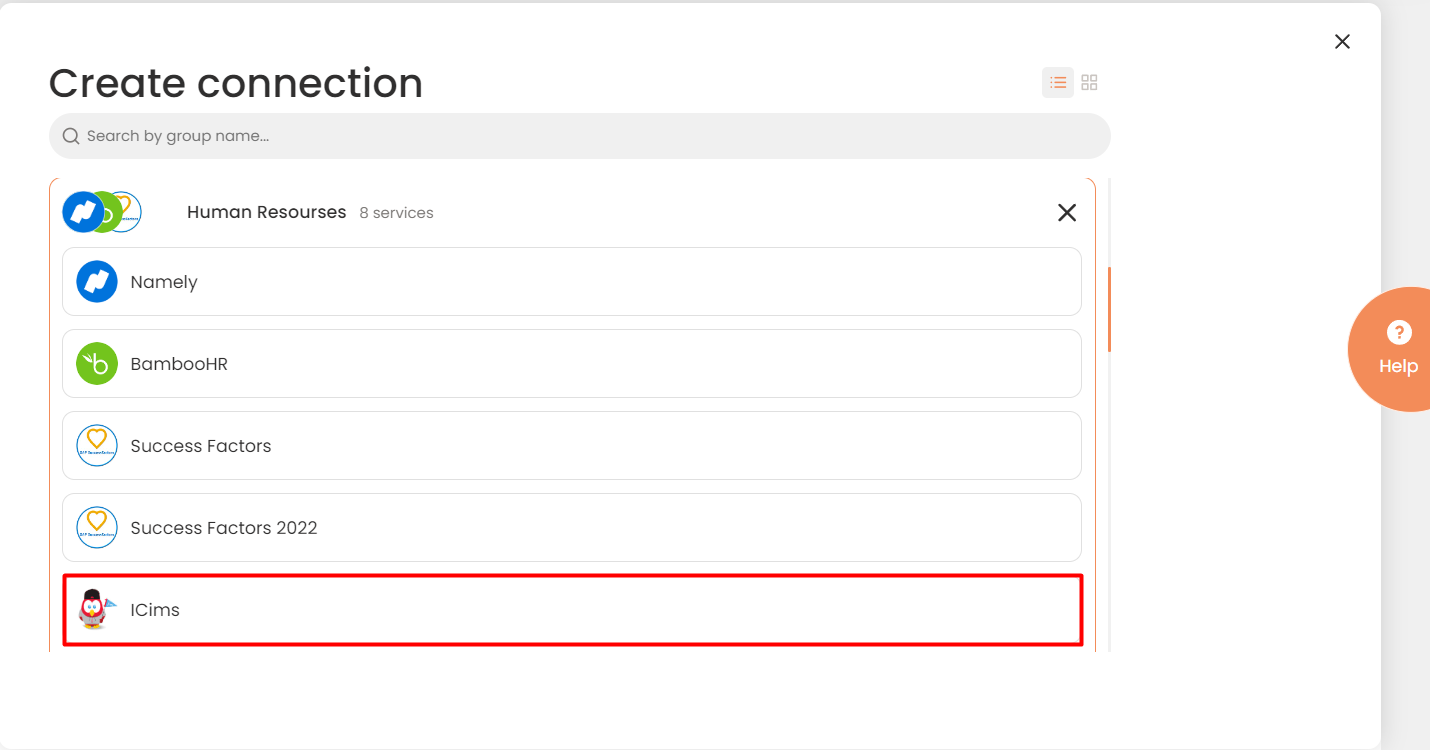The image size is (1430, 750).
Task: Open the orange Help bubble
Action: (x=1390, y=349)
